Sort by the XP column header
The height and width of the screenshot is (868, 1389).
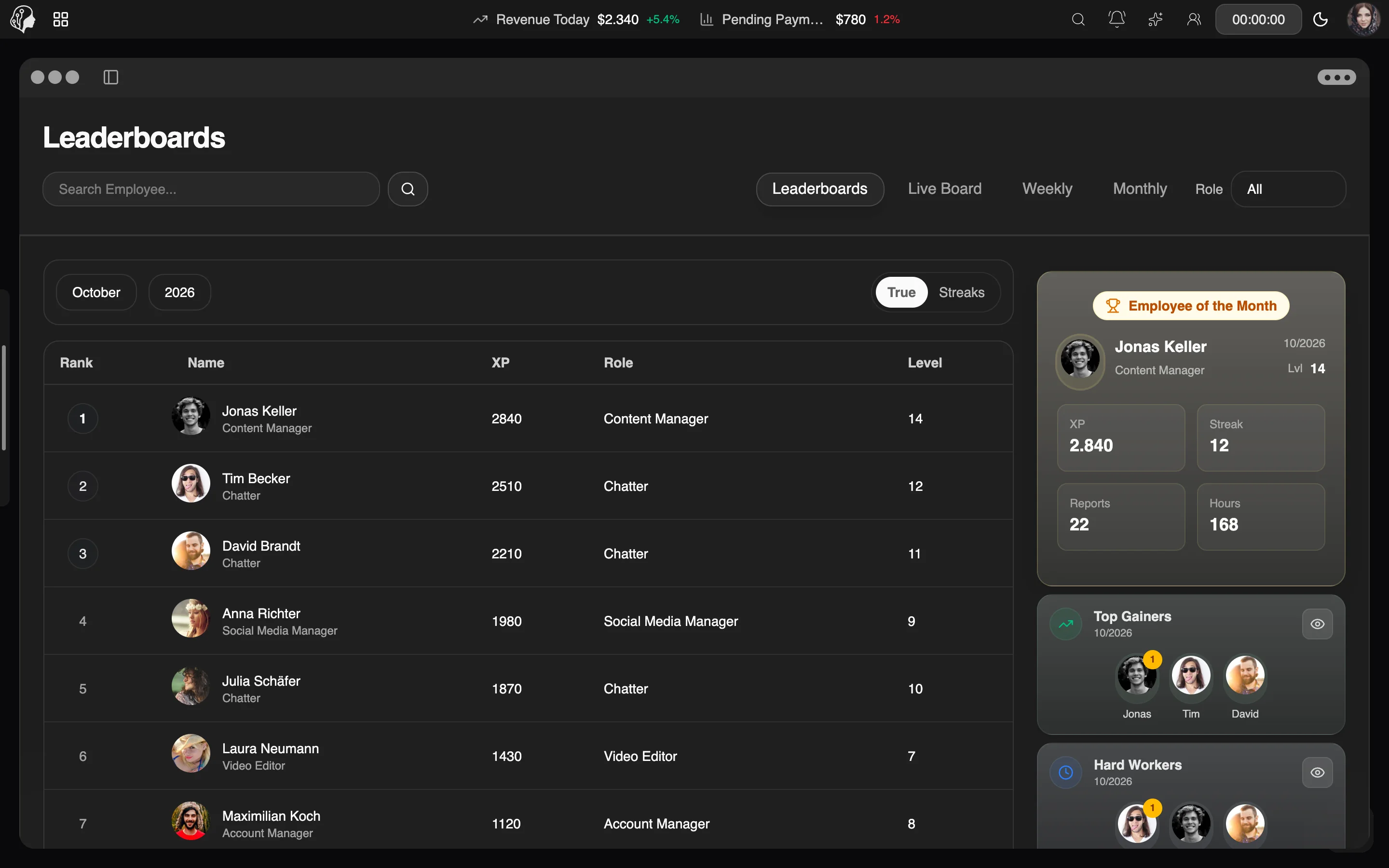[501, 363]
